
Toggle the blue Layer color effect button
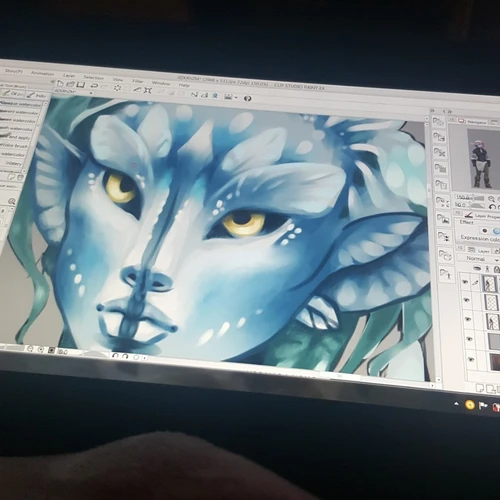click(x=496, y=231)
